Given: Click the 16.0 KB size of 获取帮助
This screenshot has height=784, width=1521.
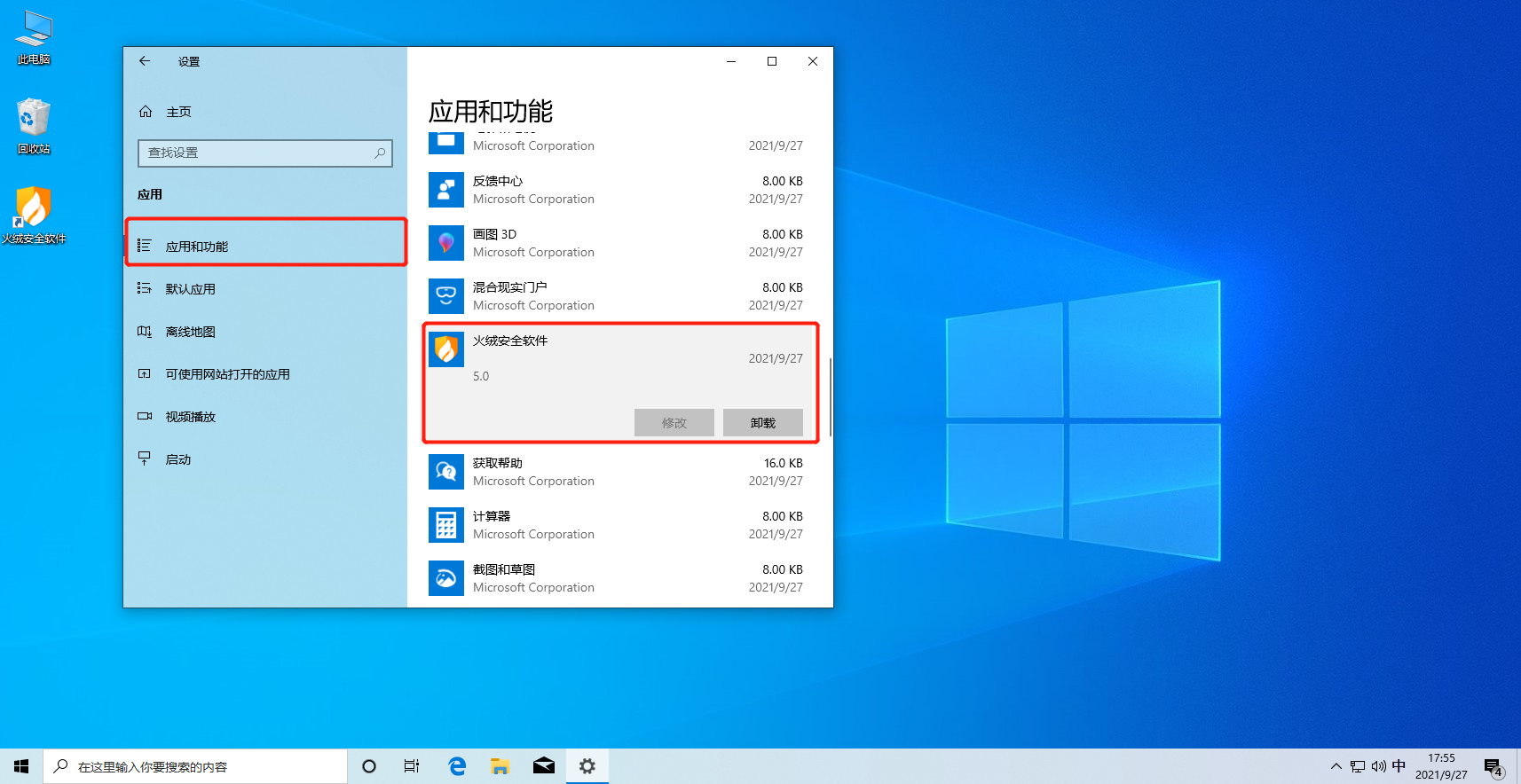Looking at the screenshot, I should tap(784, 463).
